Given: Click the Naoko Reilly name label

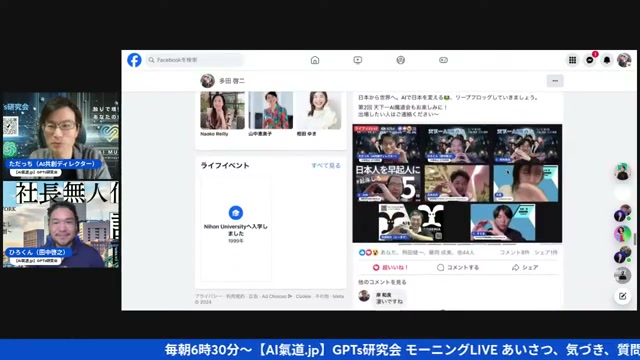Looking at the screenshot, I should [x=214, y=134].
